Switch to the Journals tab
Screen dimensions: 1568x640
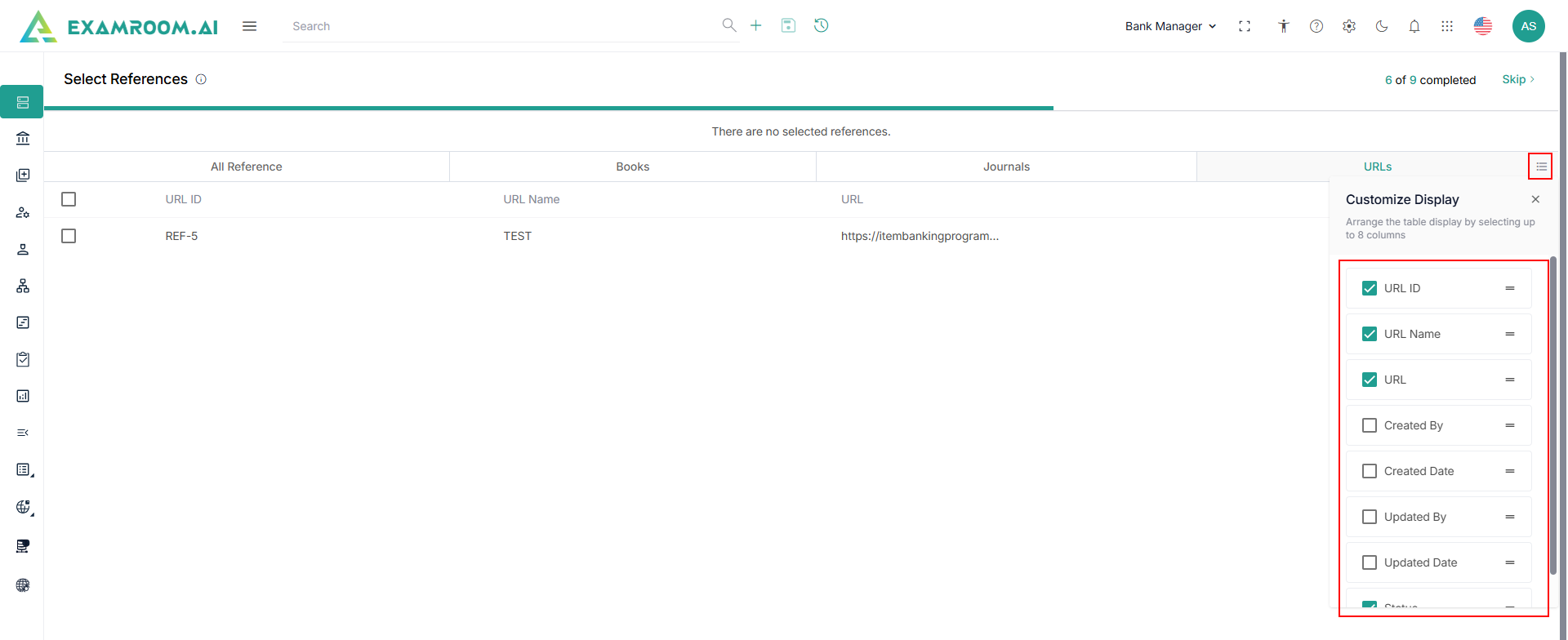pos(1006,167)
